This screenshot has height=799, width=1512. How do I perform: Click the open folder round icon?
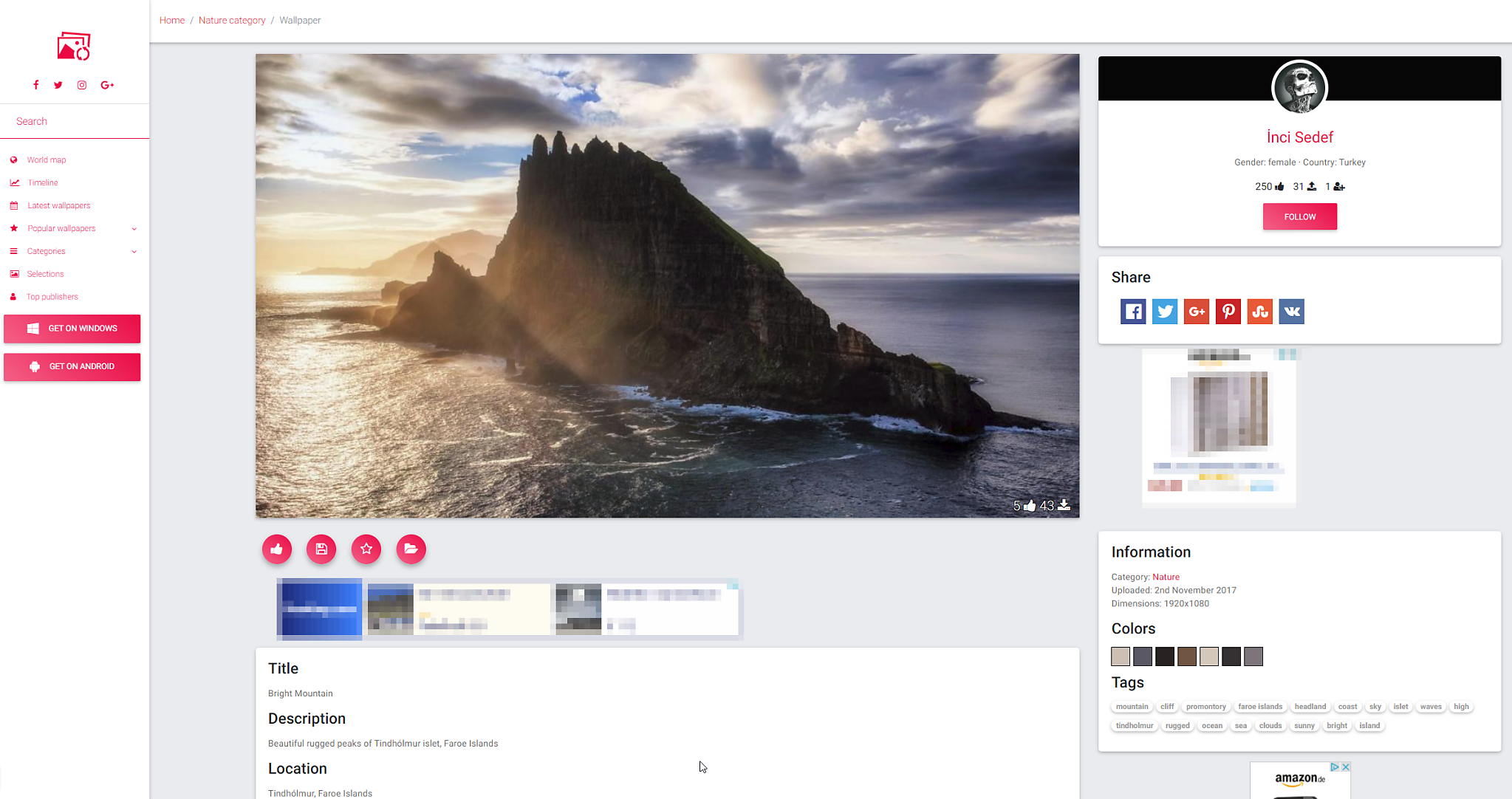[x=411, y=549]
